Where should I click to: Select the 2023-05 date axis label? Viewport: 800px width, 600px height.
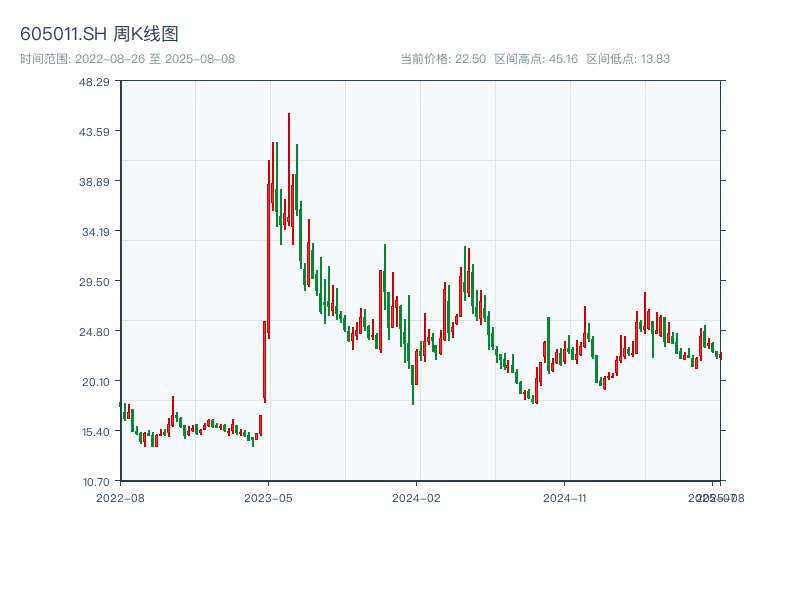pyautogui.click(x=268, y=497)
